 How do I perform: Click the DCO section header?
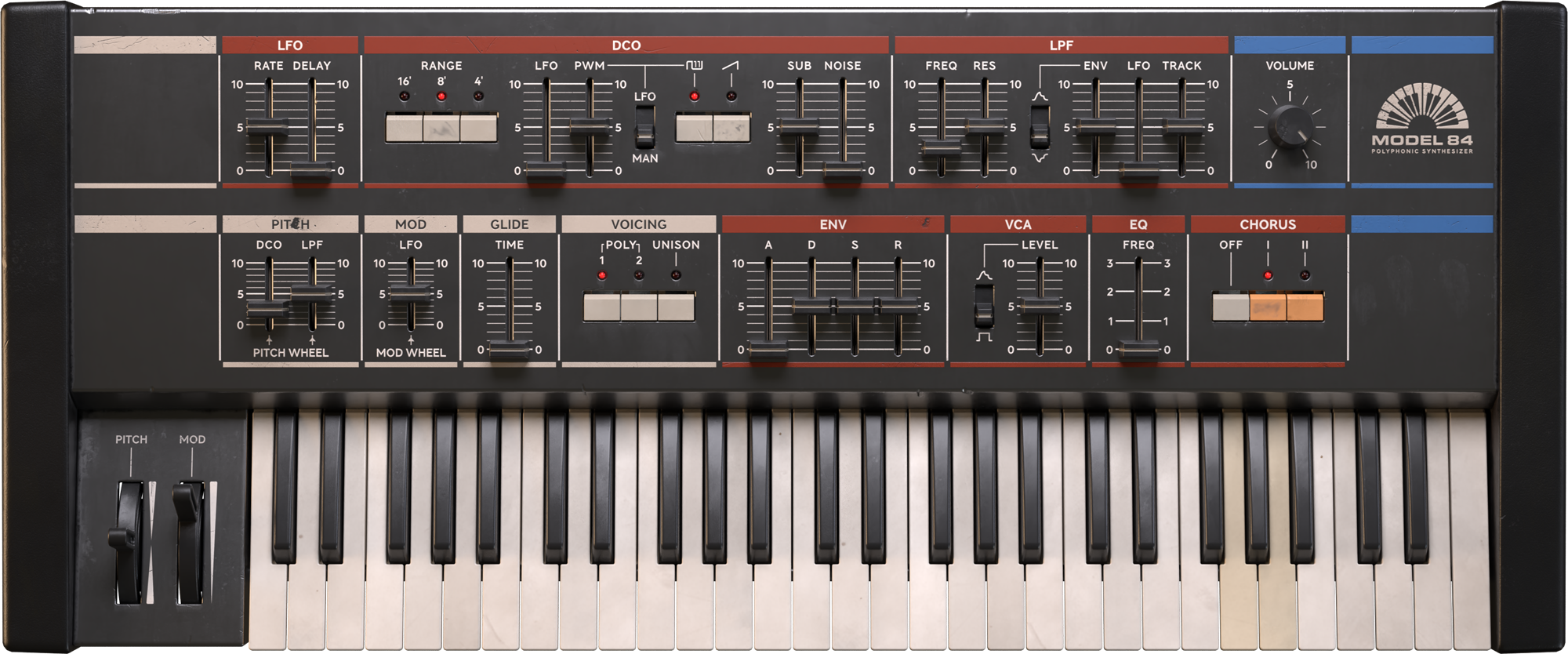pyautogui.click(x=626, y=45)
